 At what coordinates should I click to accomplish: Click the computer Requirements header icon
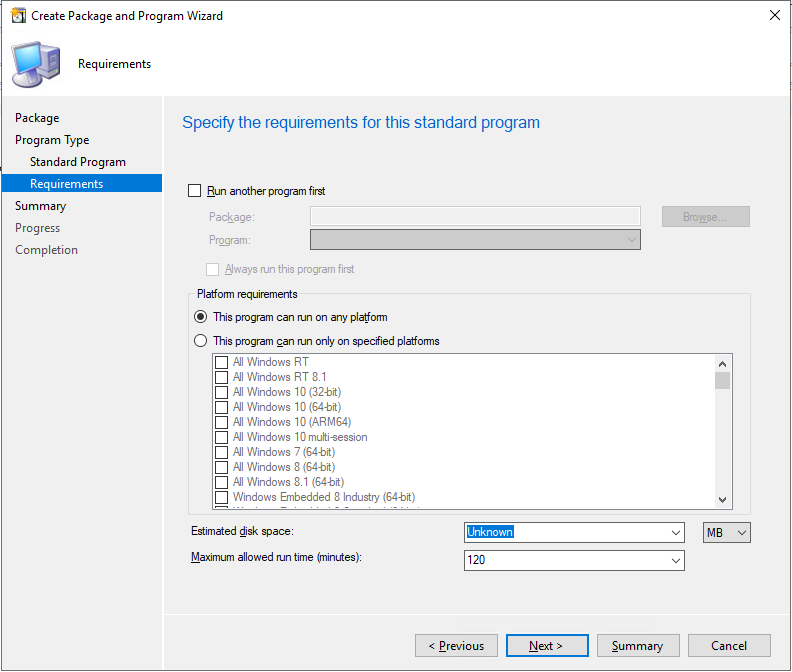tap(36, 65)
